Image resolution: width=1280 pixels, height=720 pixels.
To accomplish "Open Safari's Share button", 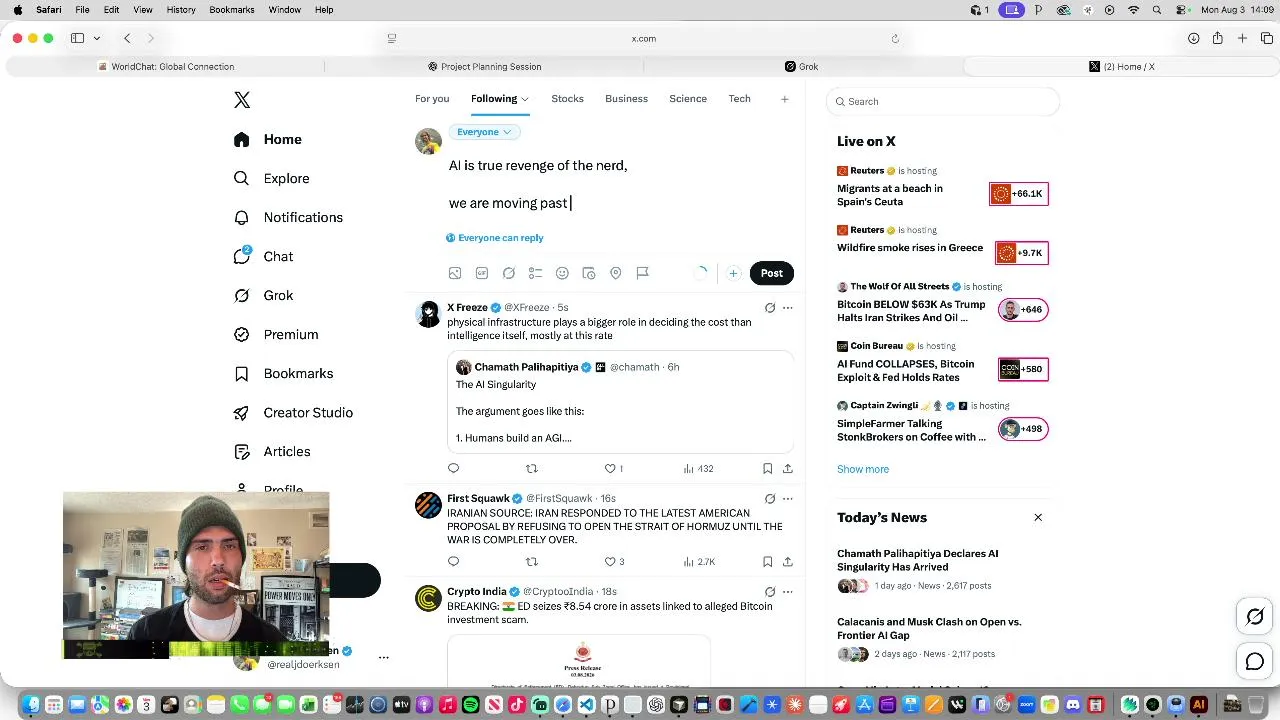I will point(1217,38).
